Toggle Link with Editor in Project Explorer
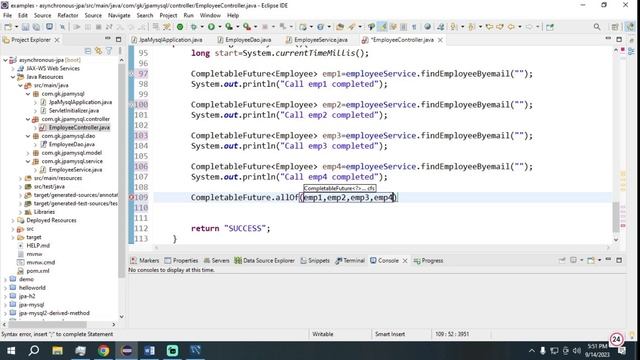 98,51
